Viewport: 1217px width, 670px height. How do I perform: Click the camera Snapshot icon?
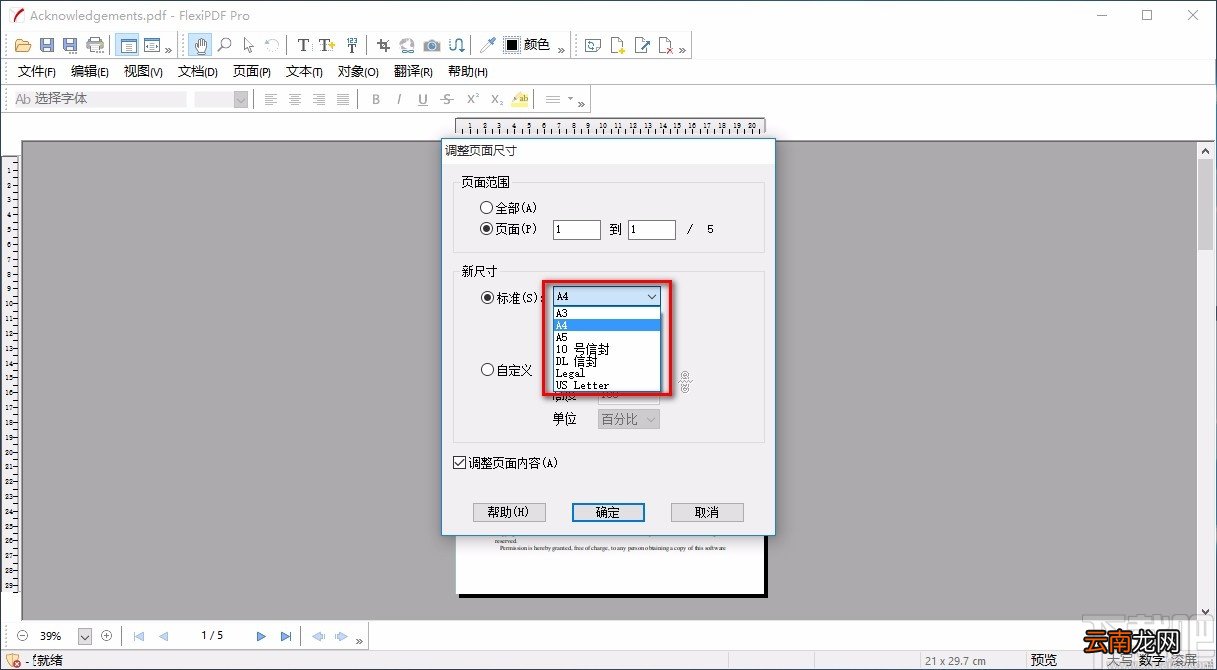tap(432, 45)
